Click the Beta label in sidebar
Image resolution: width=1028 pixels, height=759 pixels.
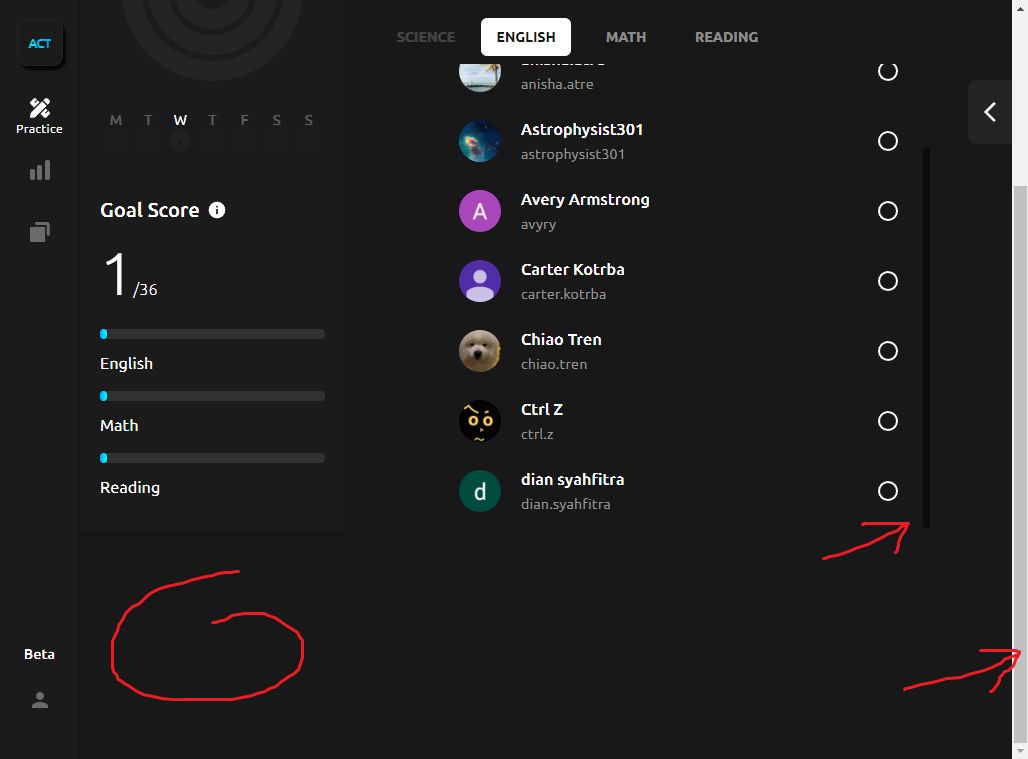pos(40,654)
